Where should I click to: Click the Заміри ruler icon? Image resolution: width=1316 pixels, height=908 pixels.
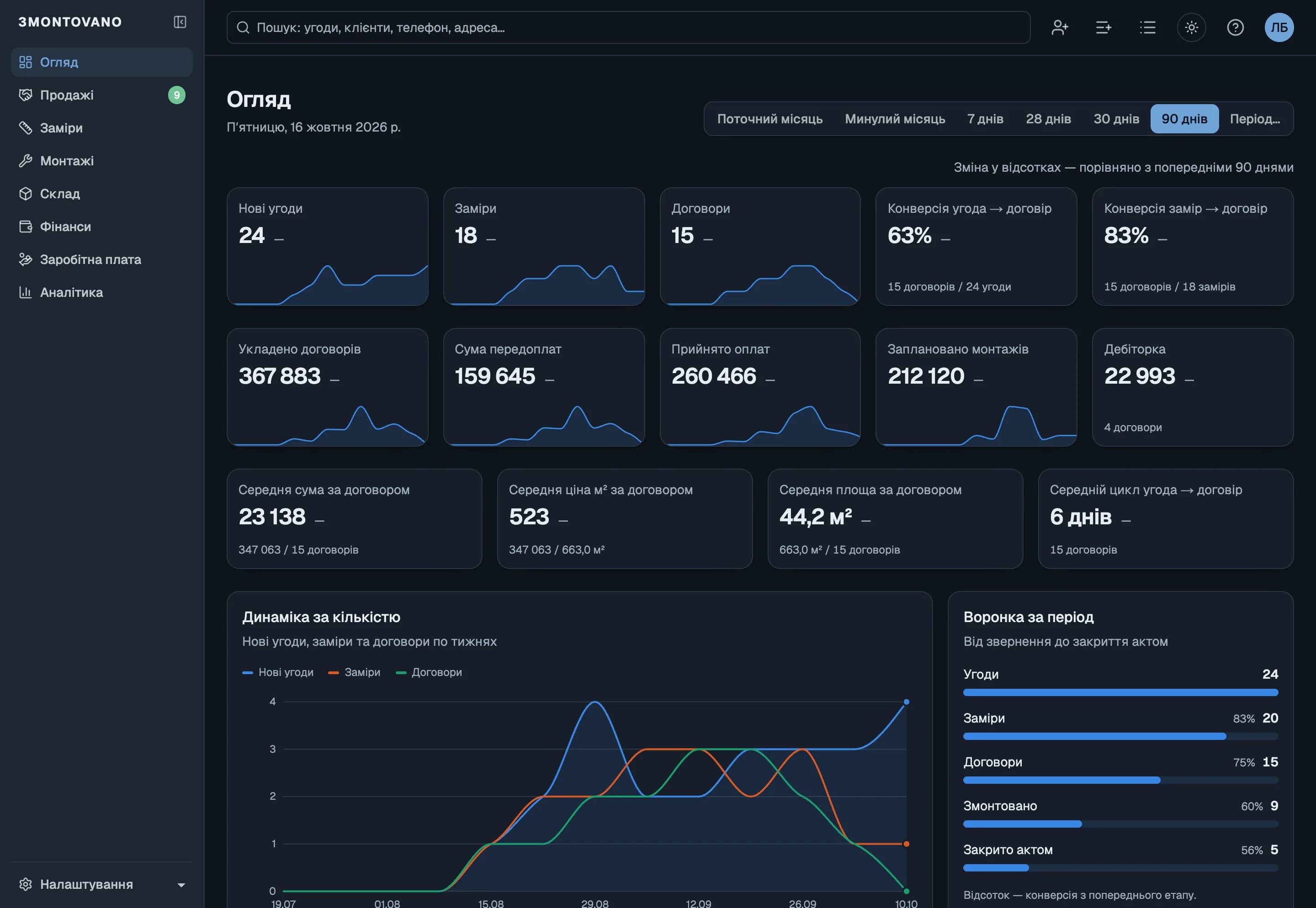[26, 128]
